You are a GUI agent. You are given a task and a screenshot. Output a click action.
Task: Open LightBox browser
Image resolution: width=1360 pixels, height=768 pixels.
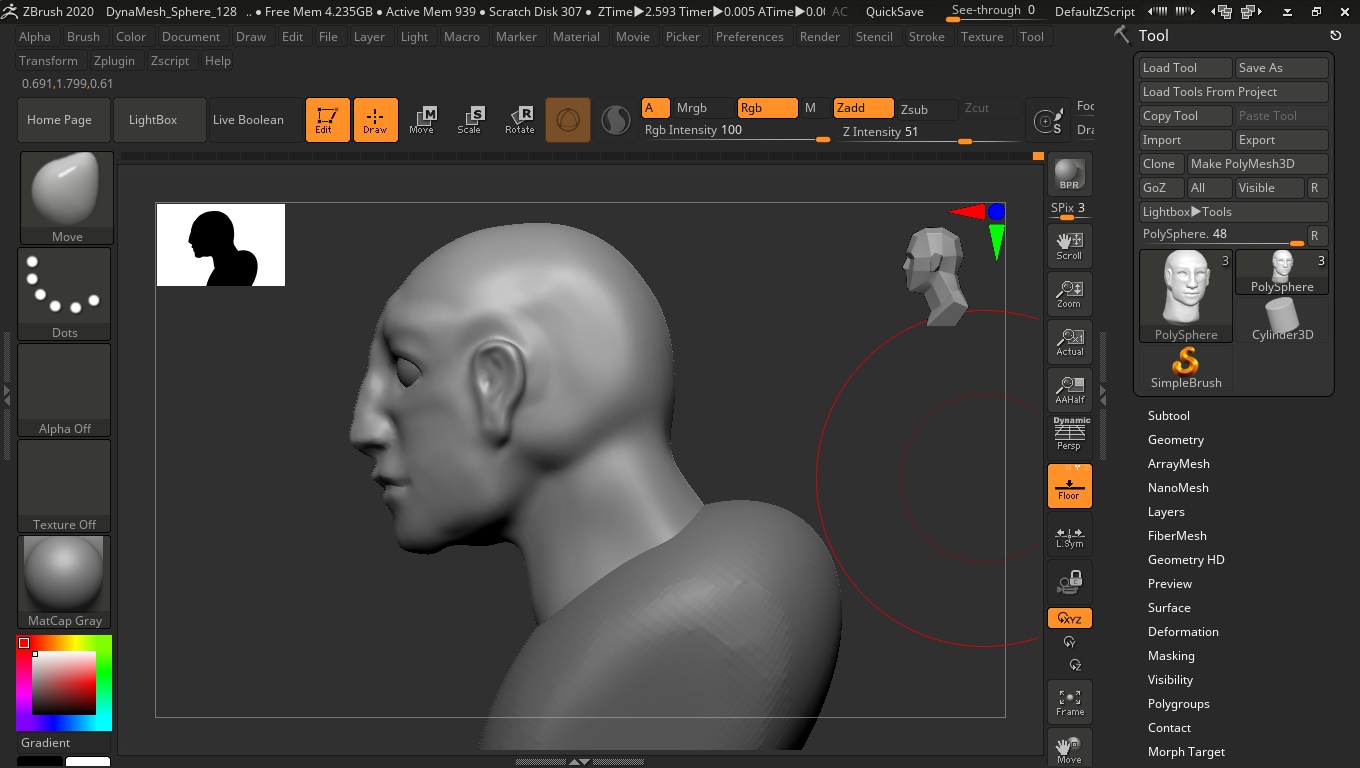tap(153, 120)
